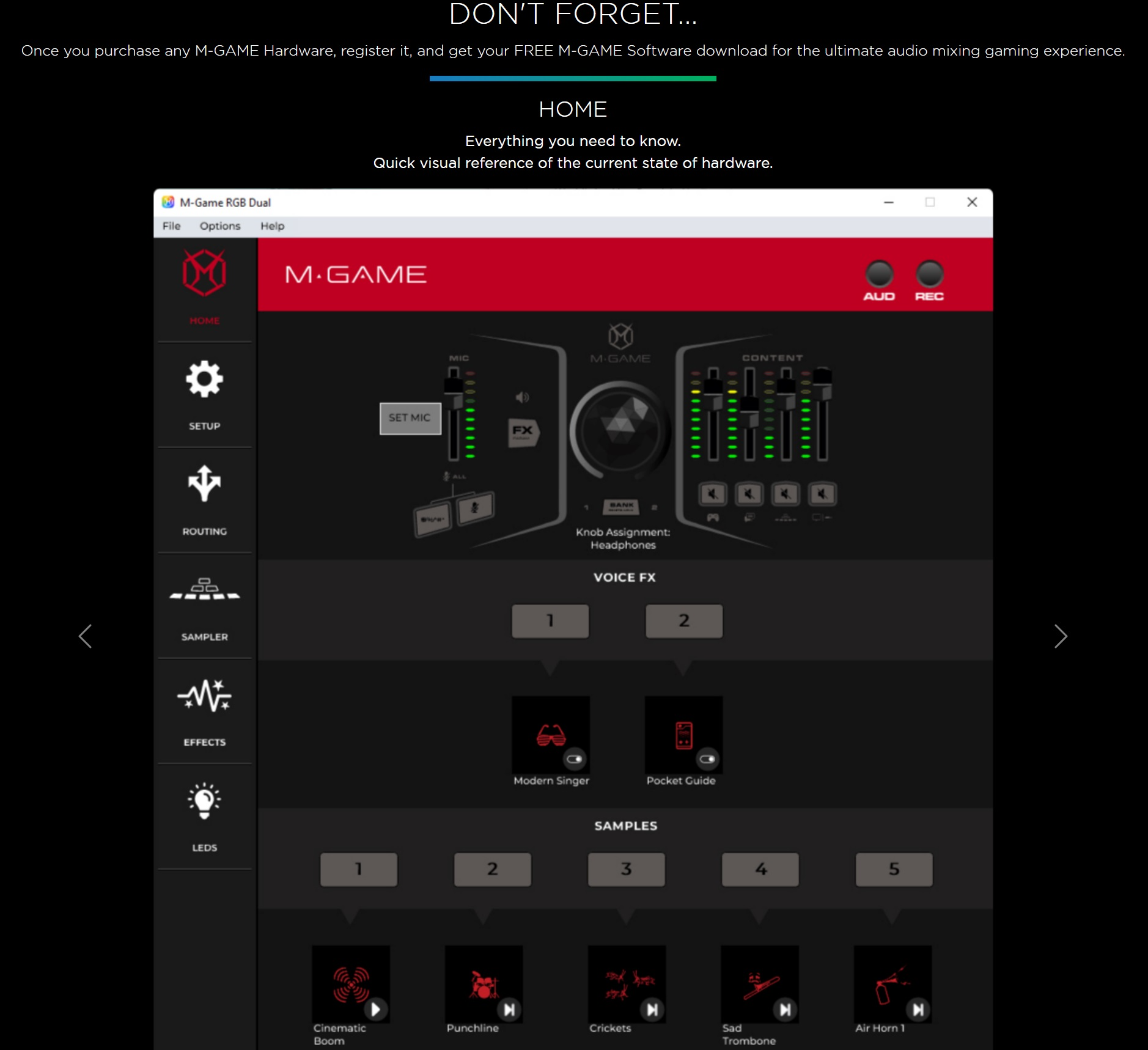Open the Effects panel
The image size is (1148, 1050).
pos(204,710)
